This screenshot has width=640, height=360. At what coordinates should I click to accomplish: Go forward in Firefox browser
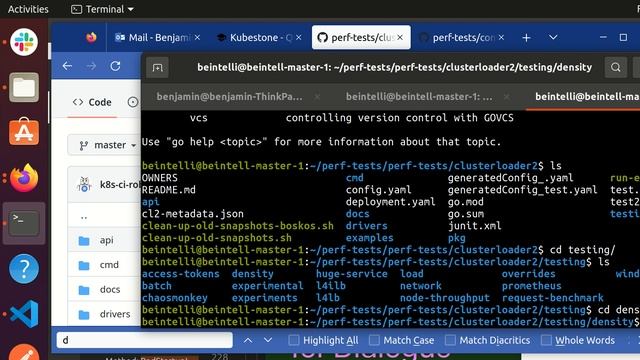pos(91,66)
